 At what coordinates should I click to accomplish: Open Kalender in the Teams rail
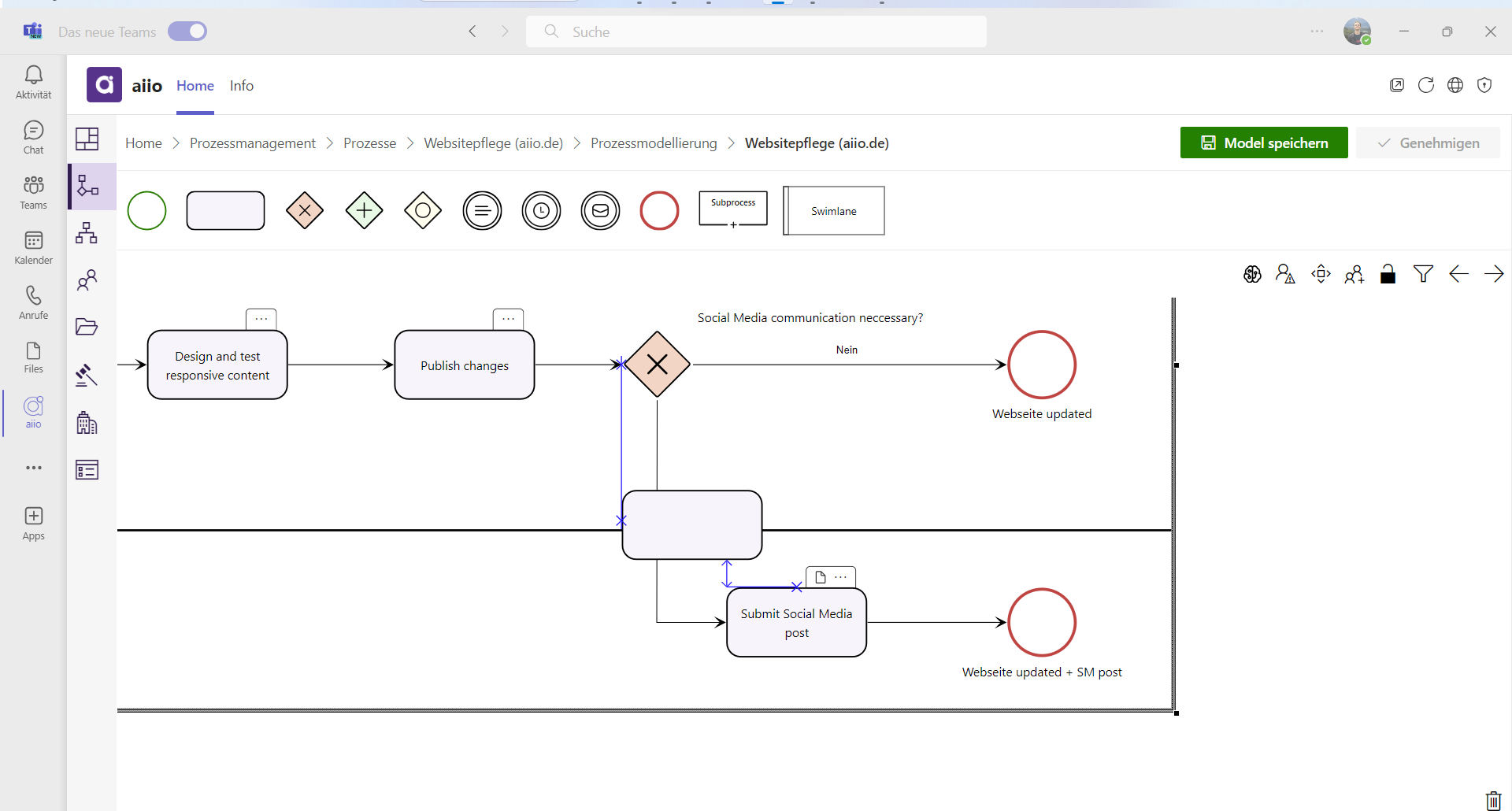pyautogui.click(x=33, y=247)
